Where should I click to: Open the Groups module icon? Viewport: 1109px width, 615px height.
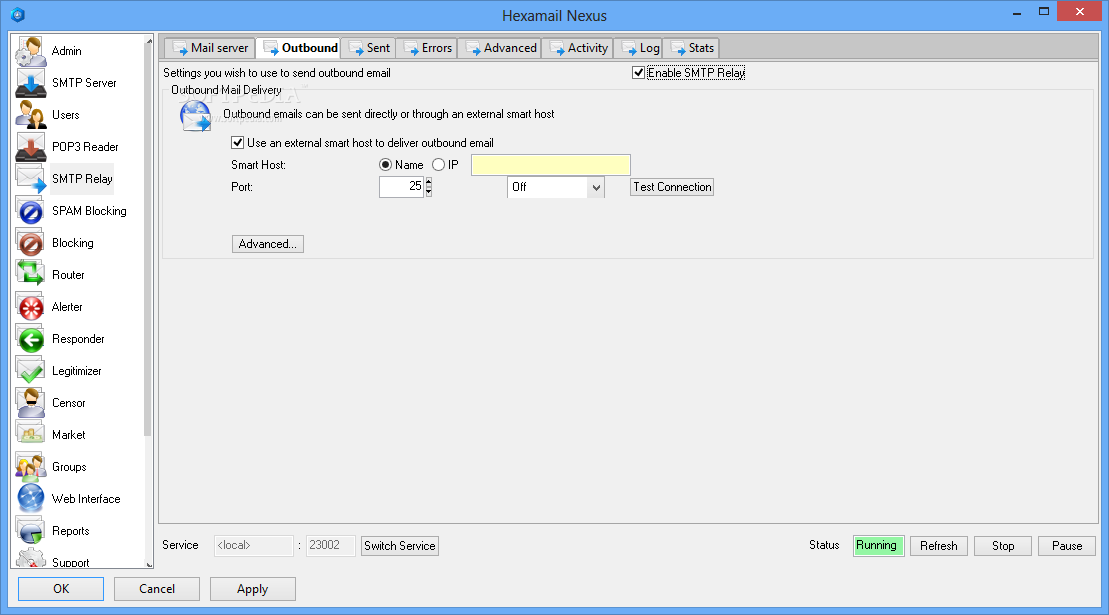point(30,467)
